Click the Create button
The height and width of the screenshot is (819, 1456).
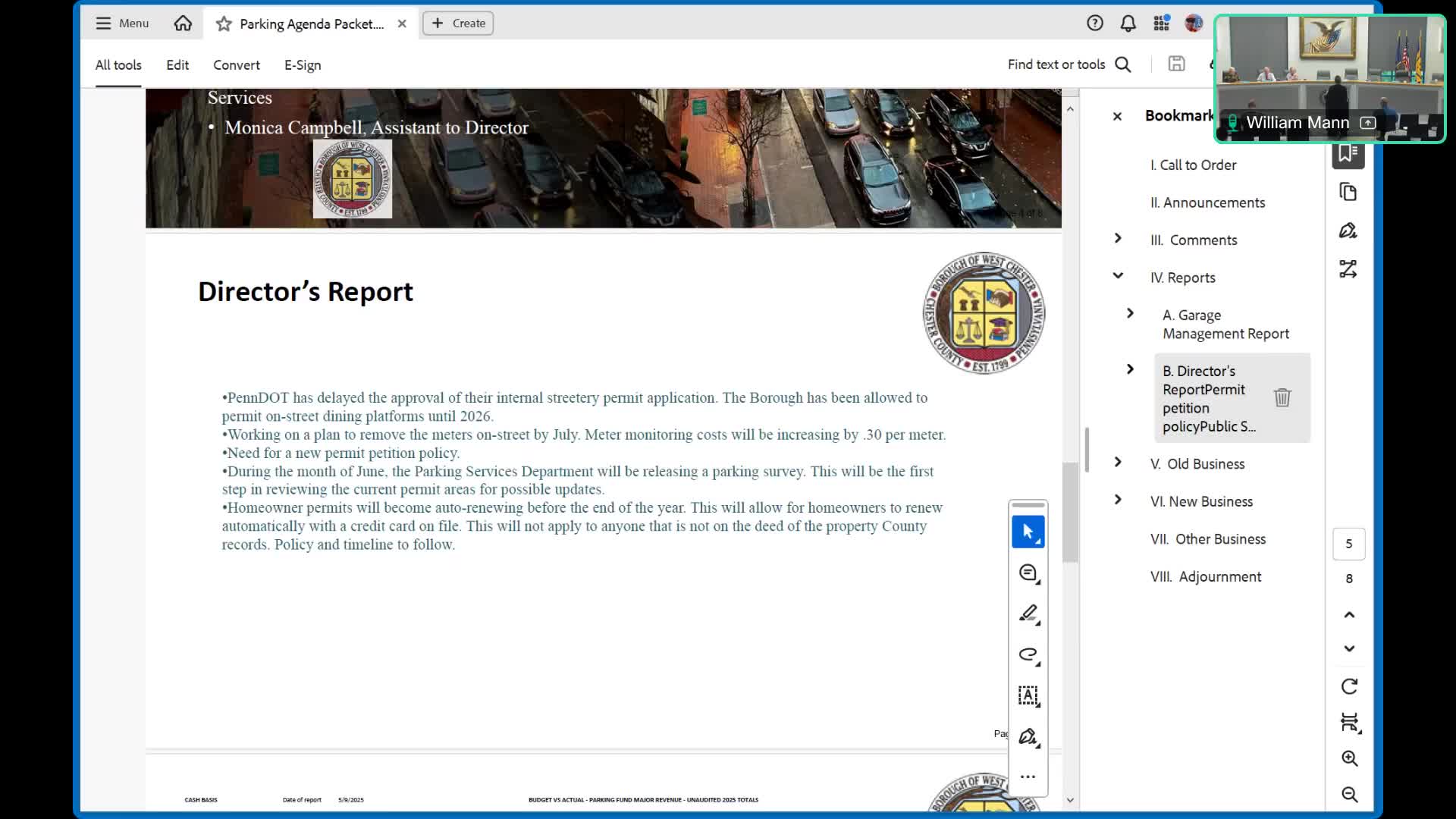(458, 24)
